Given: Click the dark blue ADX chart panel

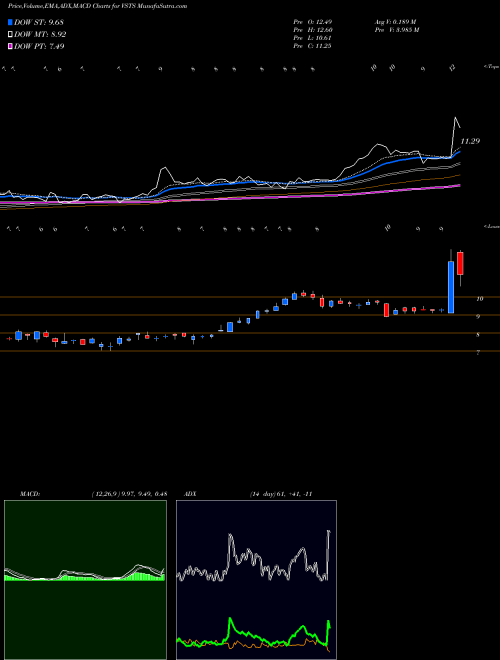Looking at the screenshot, I should pos(256,580).
